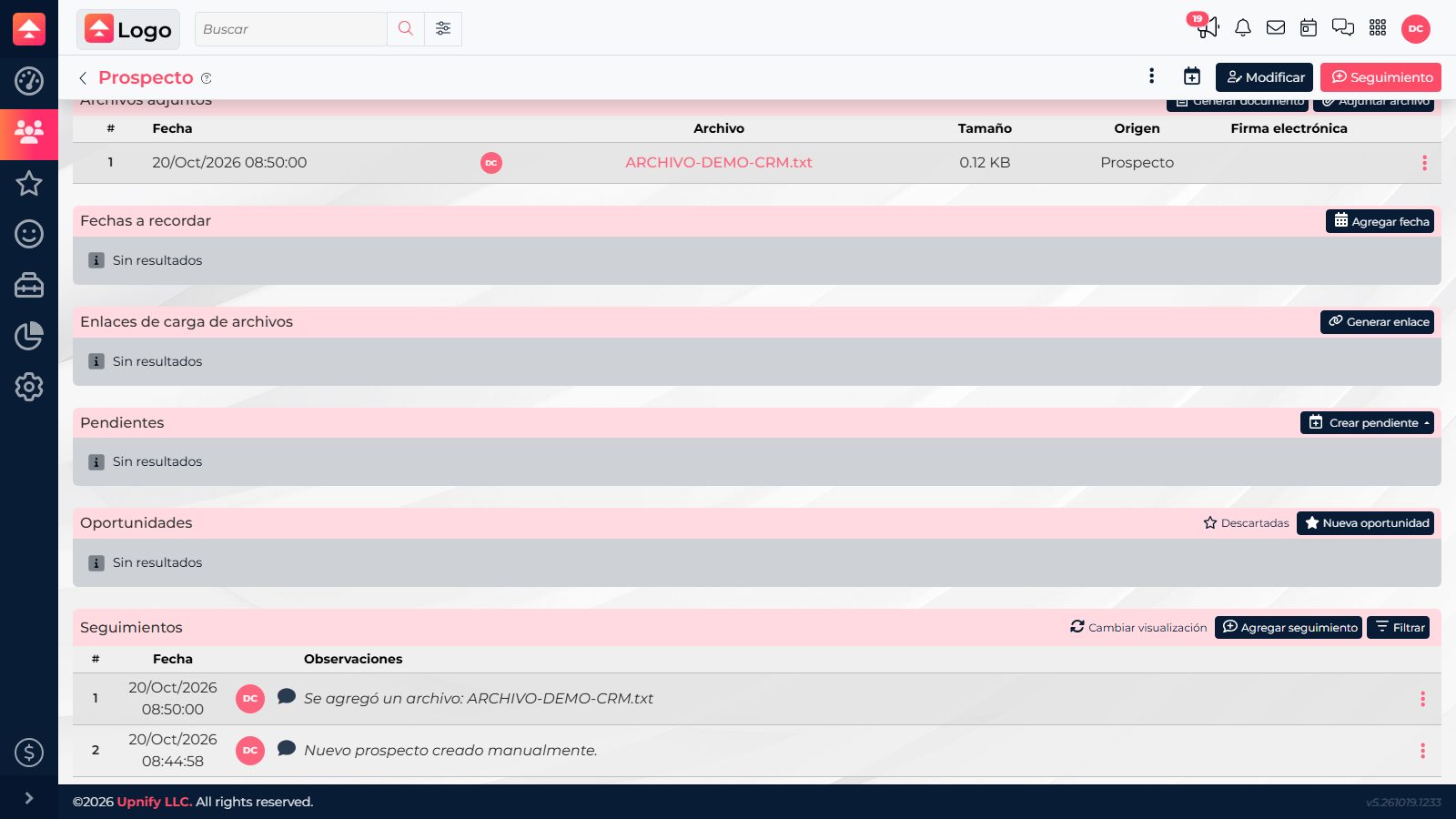Click the Logo home link
The image size is (1456, 819).
point(128,29)
